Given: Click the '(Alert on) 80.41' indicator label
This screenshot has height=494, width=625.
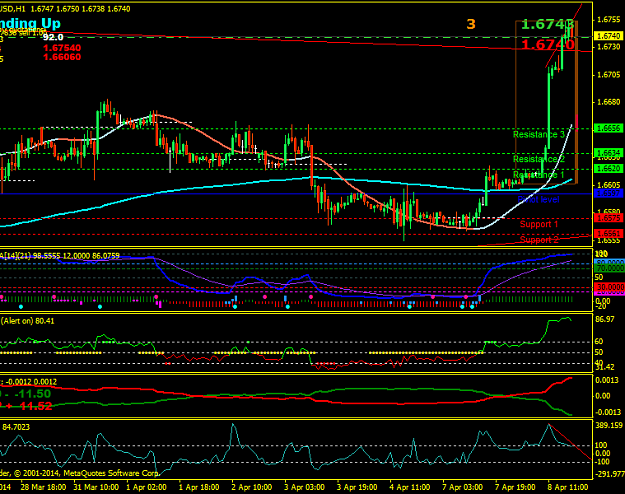Looking at the screenshot, I should [28, 321].
